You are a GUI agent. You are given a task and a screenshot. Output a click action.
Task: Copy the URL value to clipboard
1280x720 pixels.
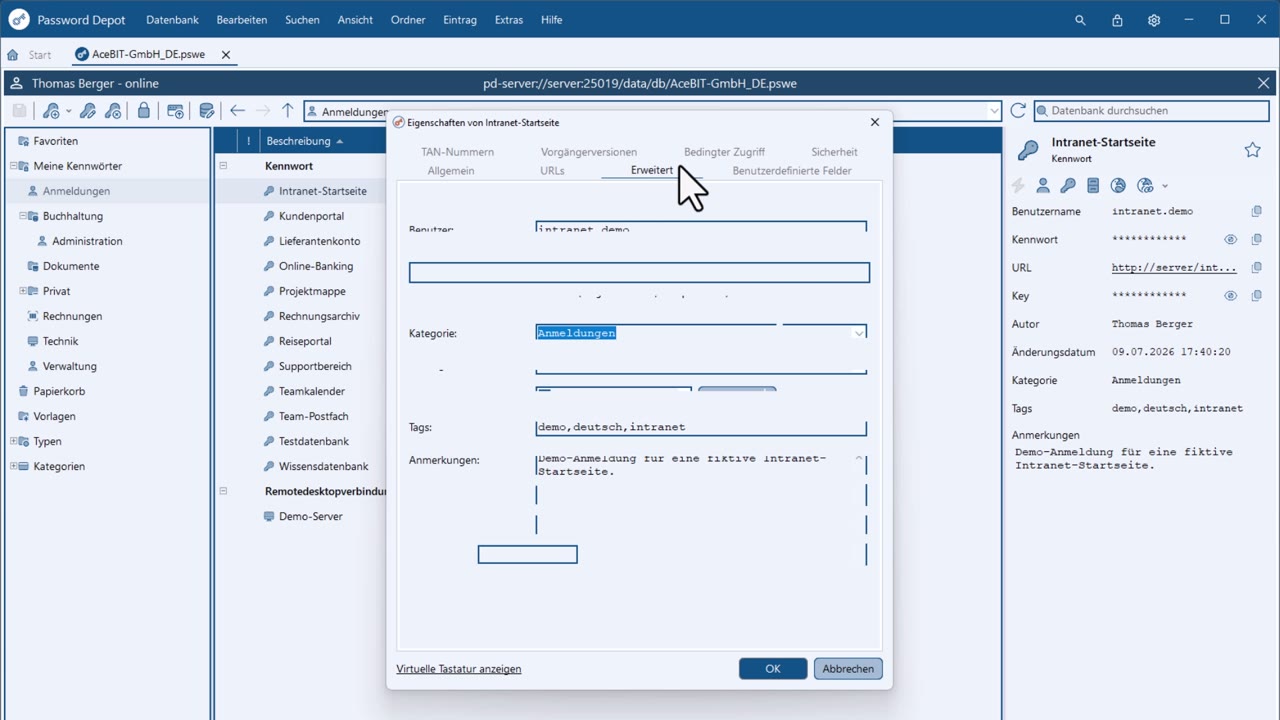point(1257,267)
